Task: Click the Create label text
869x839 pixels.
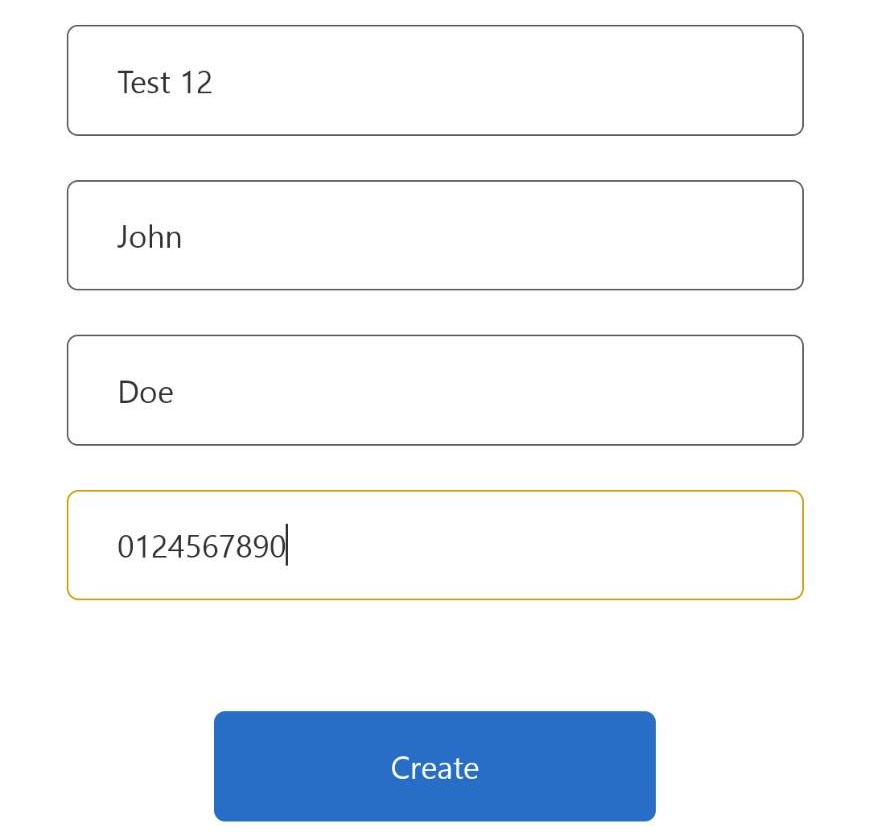Action: tap(434, 768)
